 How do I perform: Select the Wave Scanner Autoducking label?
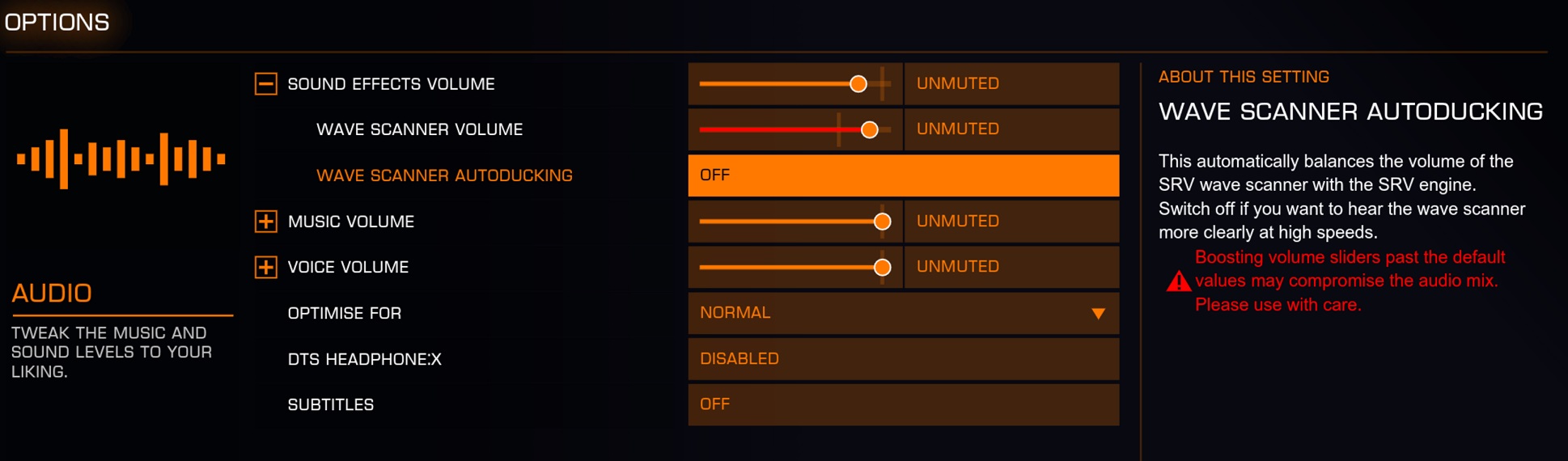444,176
